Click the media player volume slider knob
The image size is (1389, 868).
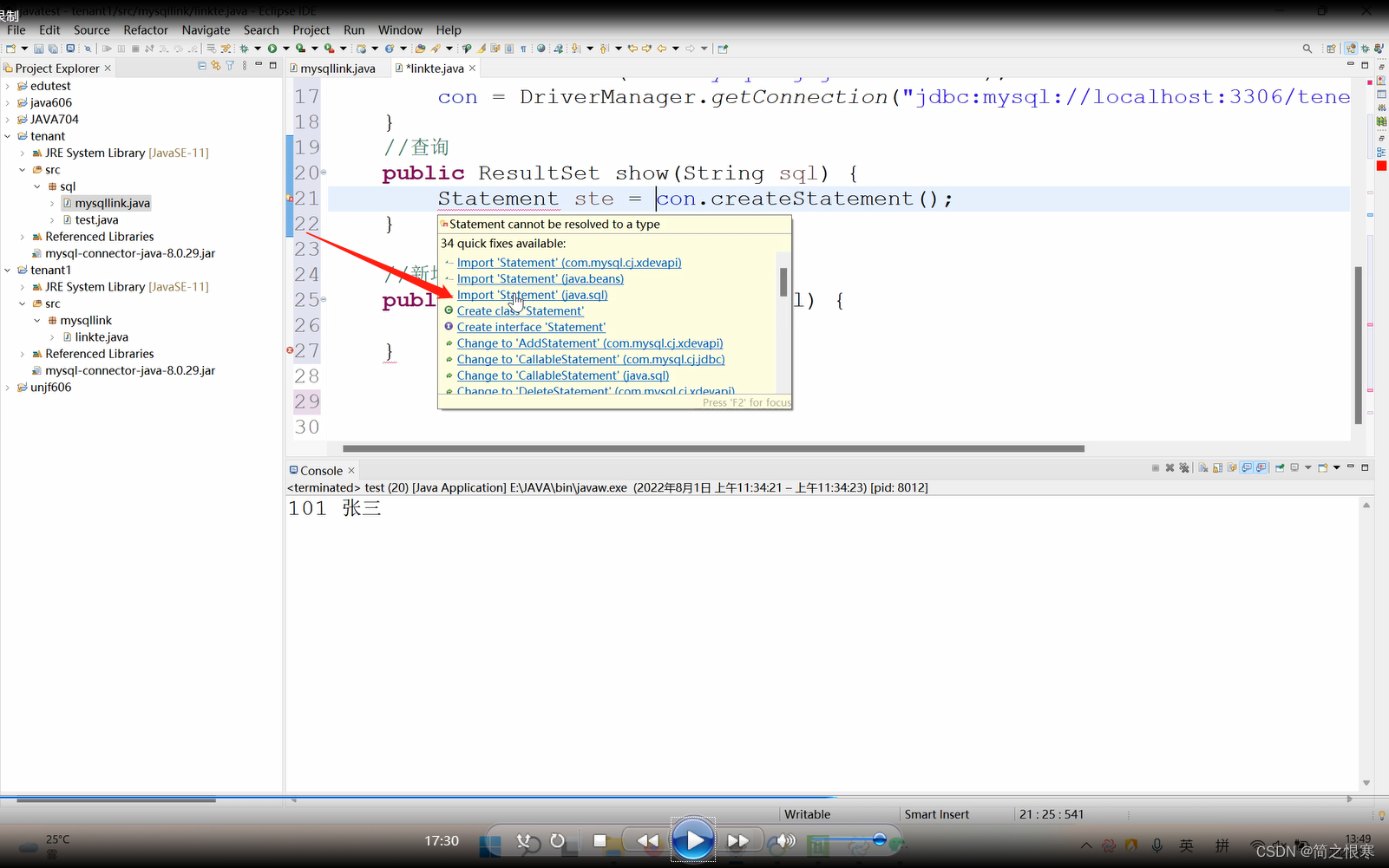click(879, 839)
